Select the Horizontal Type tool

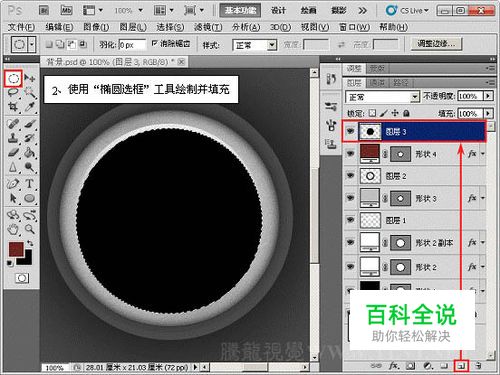click(x=30, y=184)
